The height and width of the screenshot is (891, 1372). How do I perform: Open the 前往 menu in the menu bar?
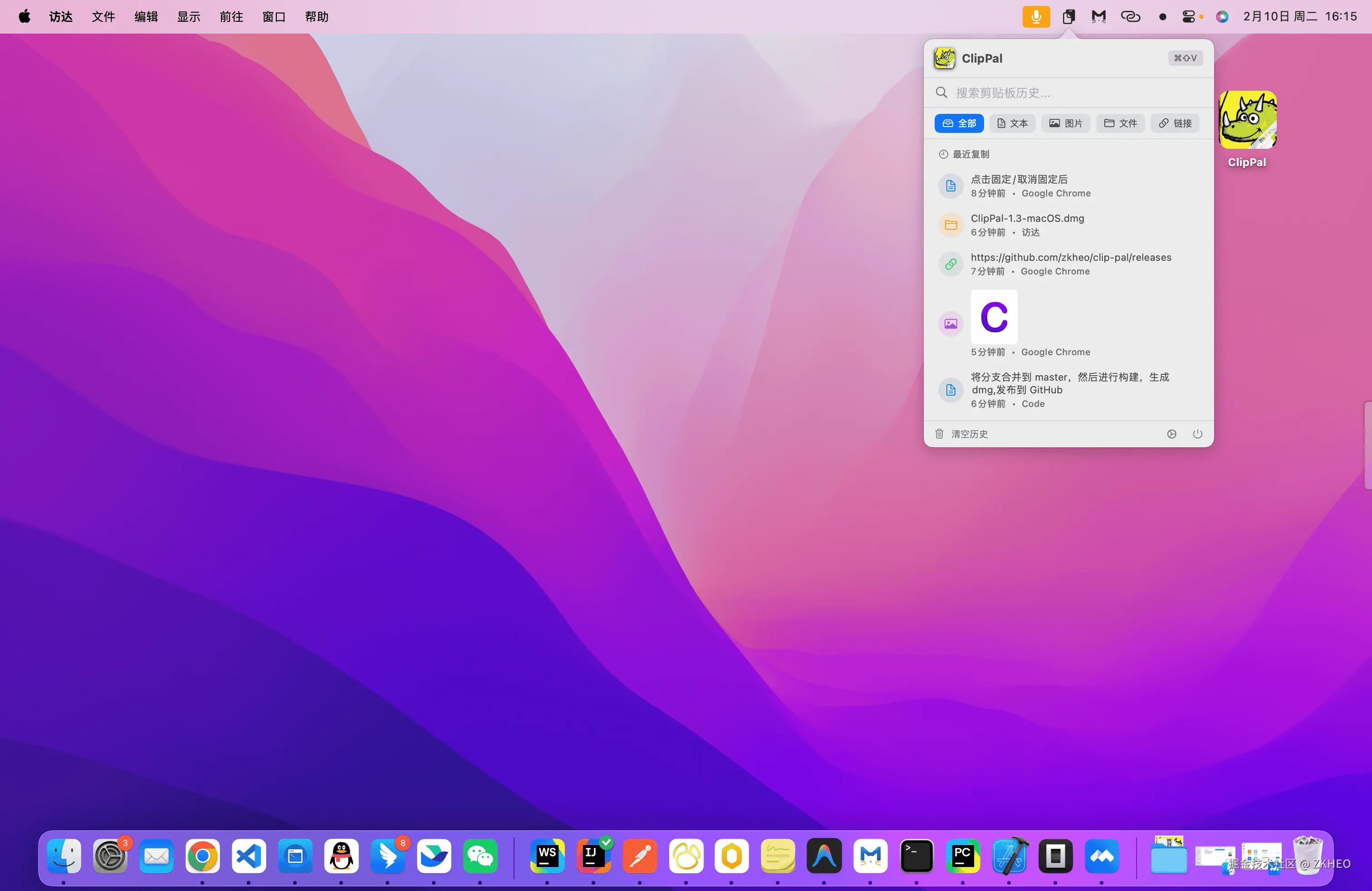231,17
